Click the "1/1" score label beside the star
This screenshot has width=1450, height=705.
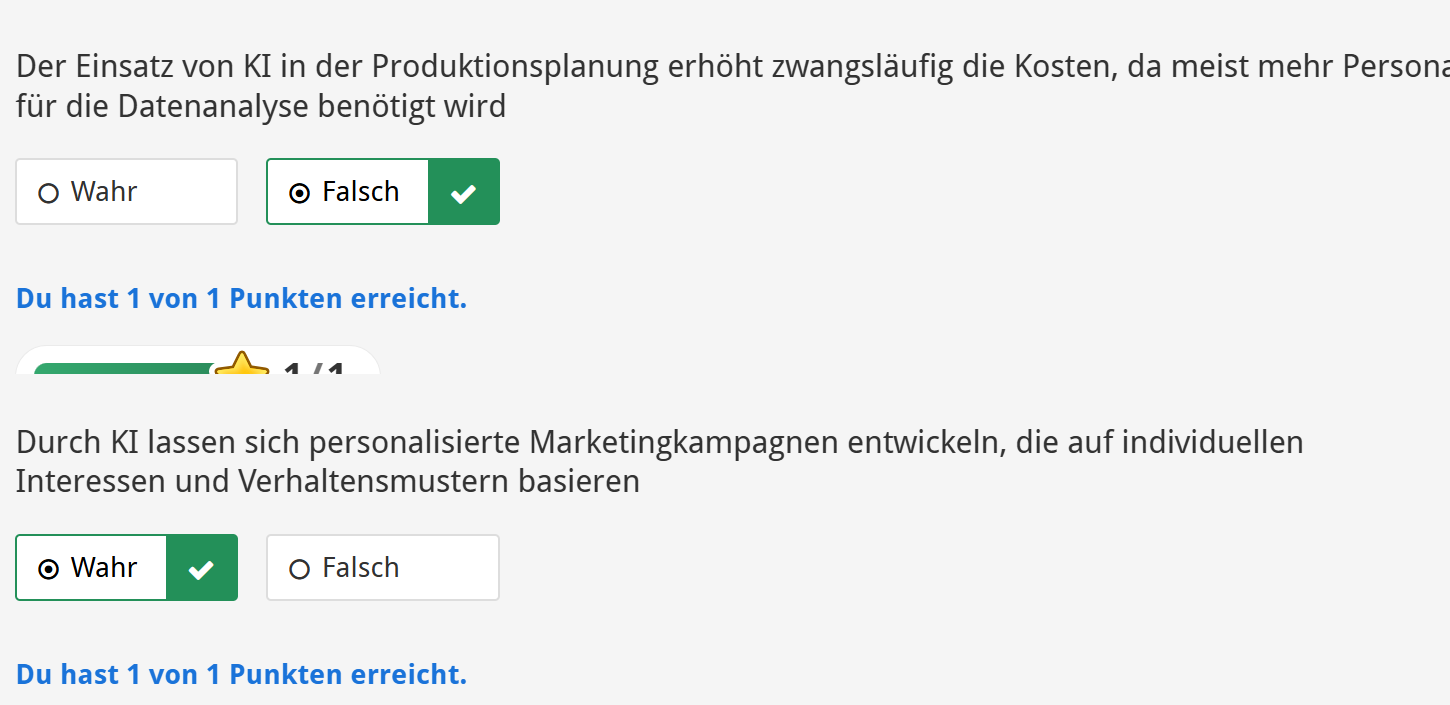[x=314, y=369]
